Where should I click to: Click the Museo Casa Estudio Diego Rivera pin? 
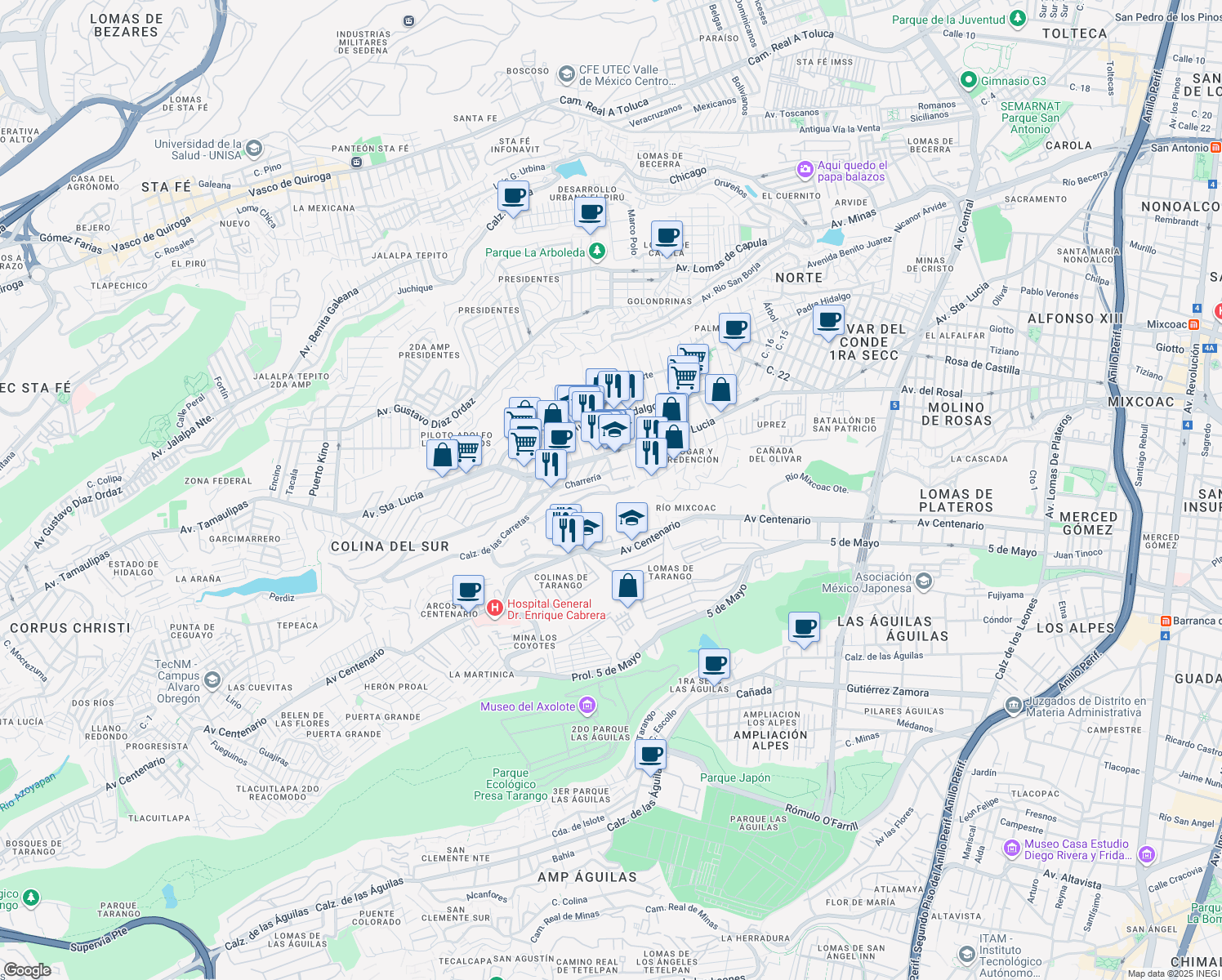tap(1013, 849)
